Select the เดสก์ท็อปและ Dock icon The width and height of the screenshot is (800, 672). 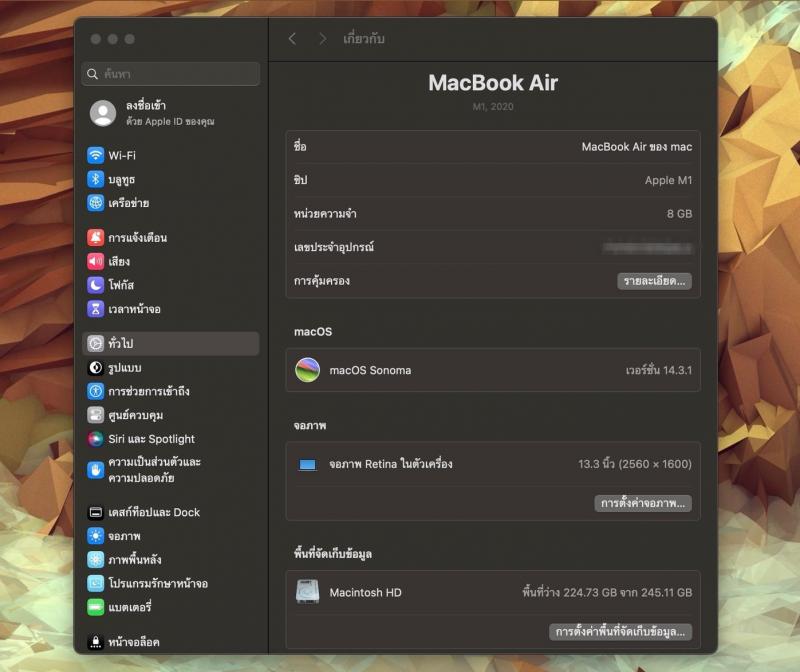point(95,512)
